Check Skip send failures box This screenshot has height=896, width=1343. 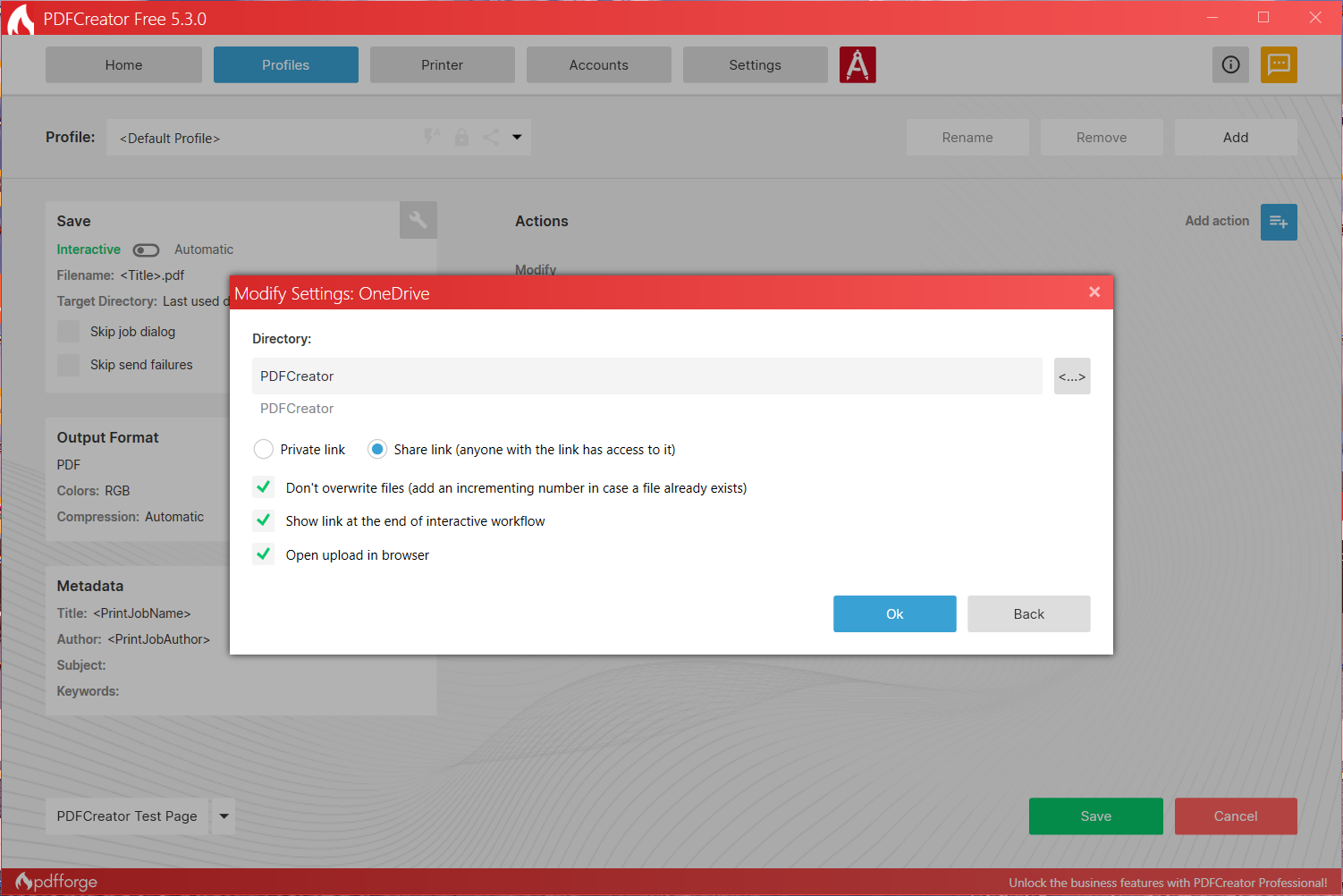68,365
